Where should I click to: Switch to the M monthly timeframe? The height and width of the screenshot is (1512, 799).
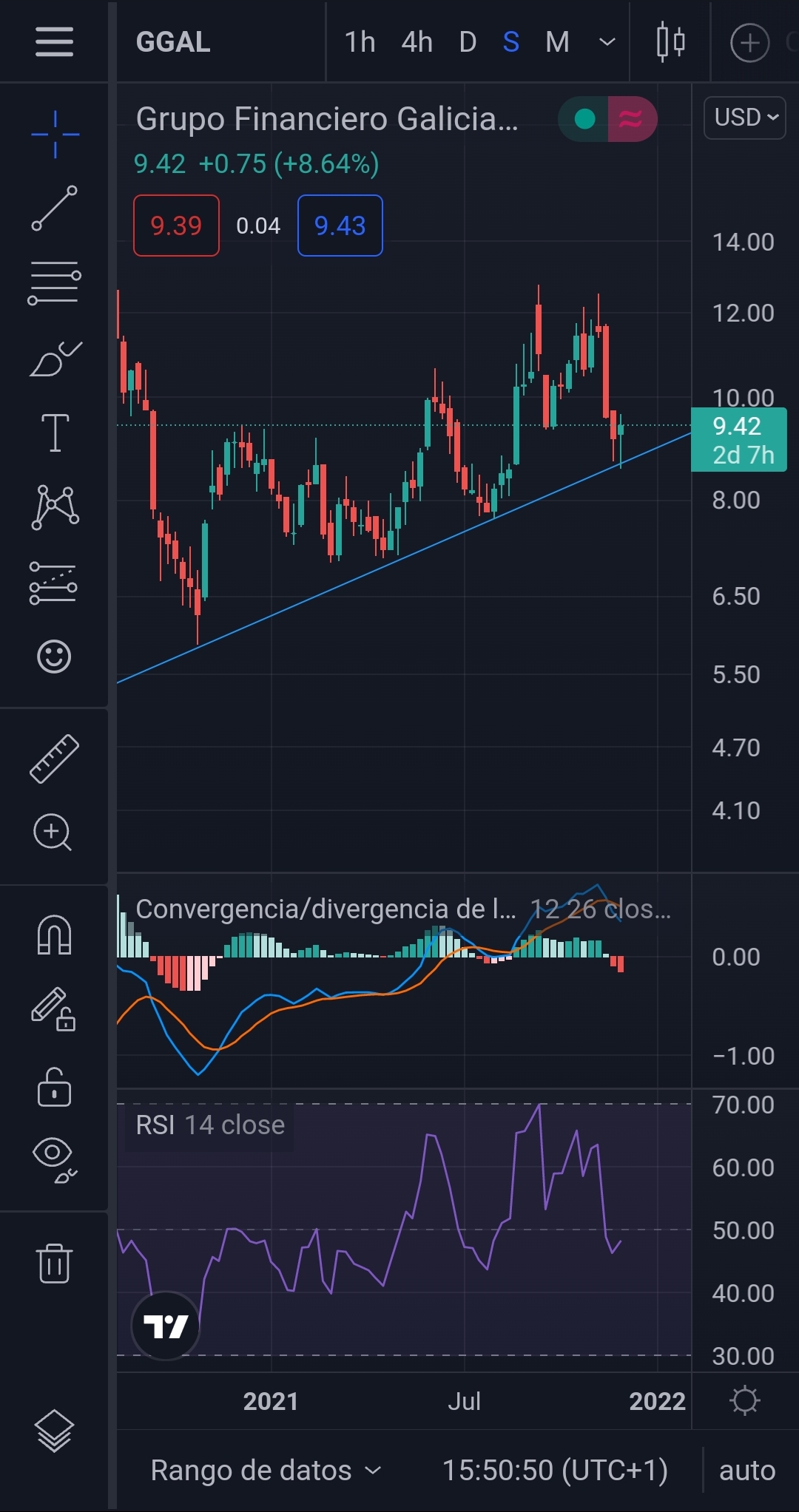pyautogui.click(x=558, y=42)
